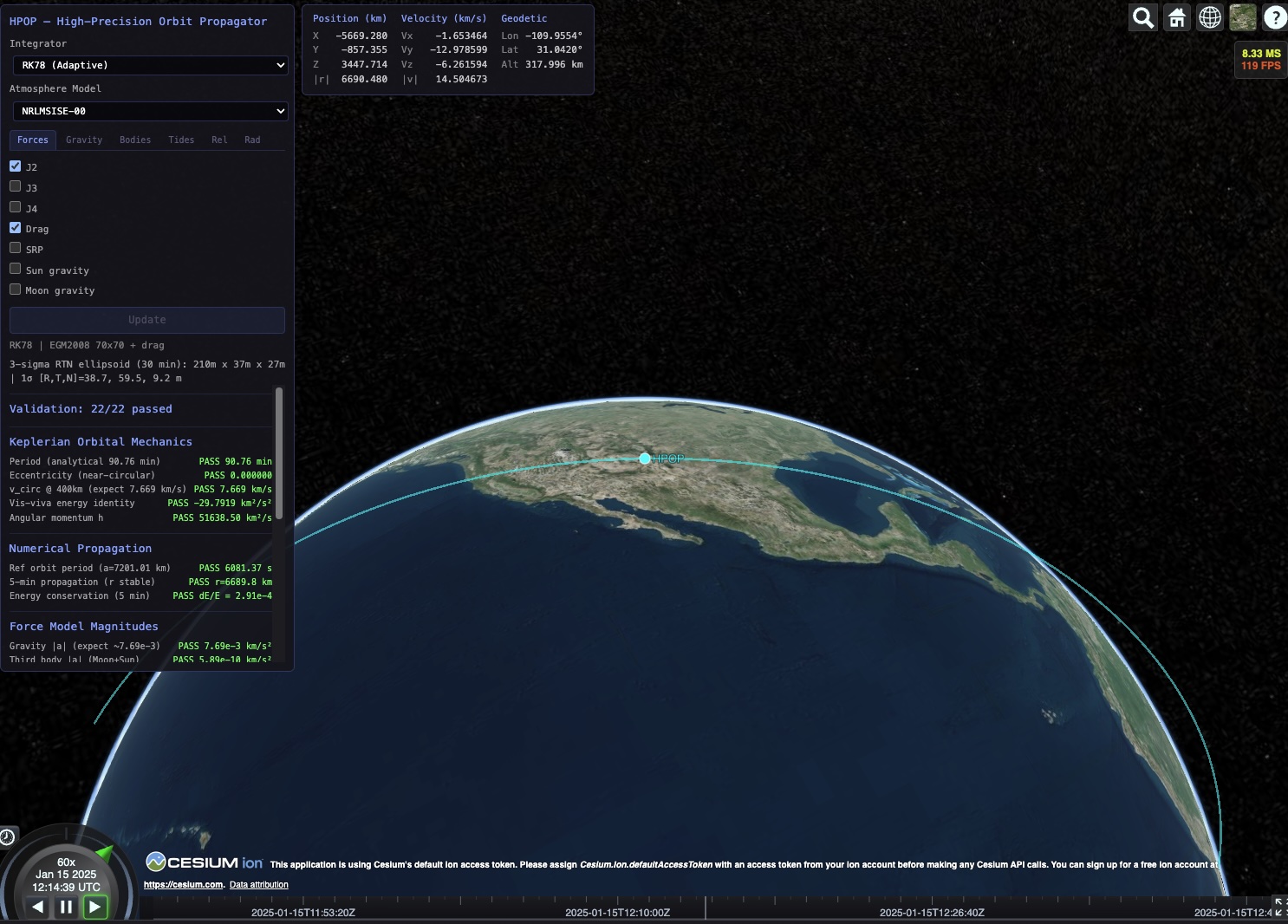Enable the J3 checkbox
This screenshot has width=1288, height=924.
point(15,186)
